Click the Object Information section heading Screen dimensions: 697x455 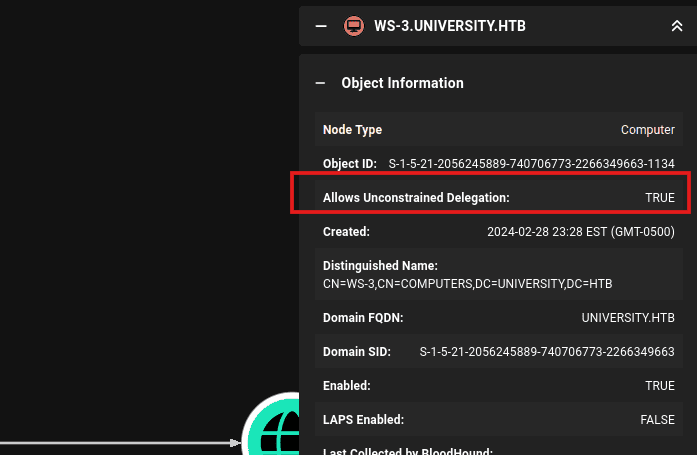402,83
